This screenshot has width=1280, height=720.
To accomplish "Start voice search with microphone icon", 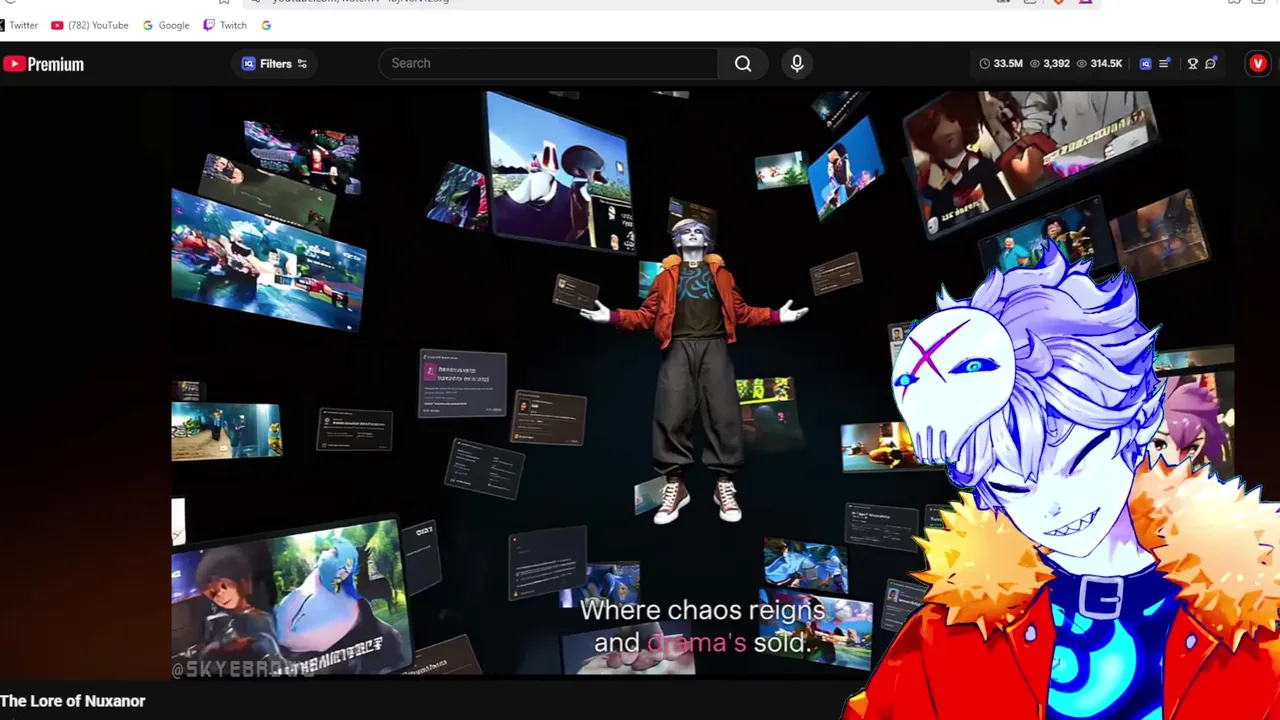I will pyautogui.click(x=797, y=63).
